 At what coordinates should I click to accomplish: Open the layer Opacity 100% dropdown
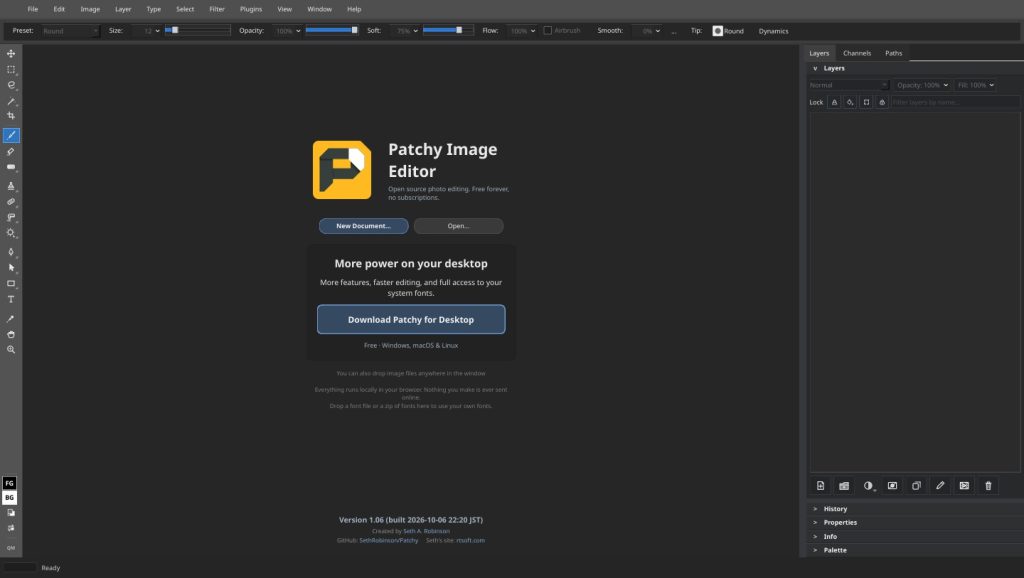pos(922,85)
